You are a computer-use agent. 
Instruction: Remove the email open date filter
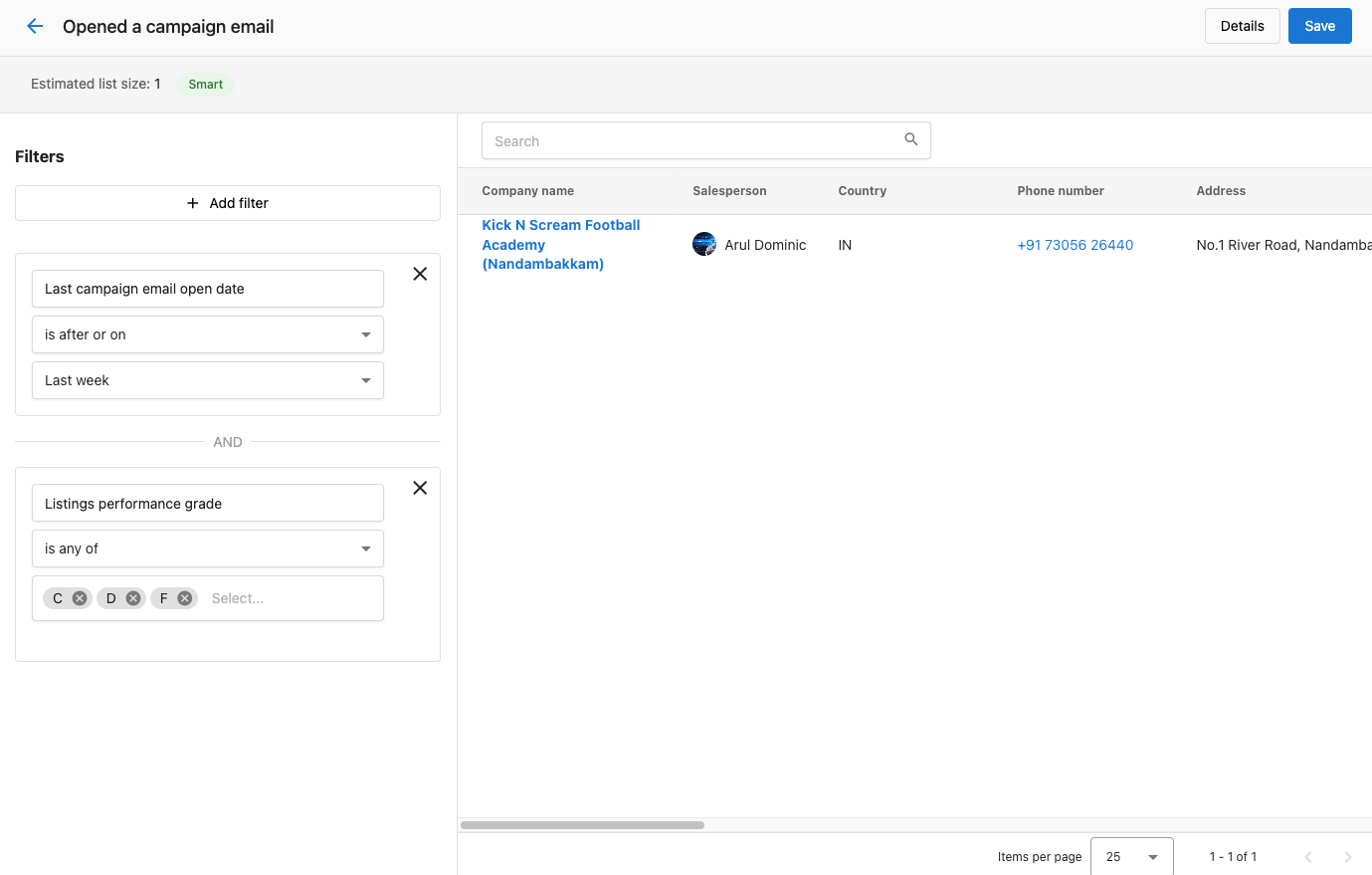pos(420,274)
